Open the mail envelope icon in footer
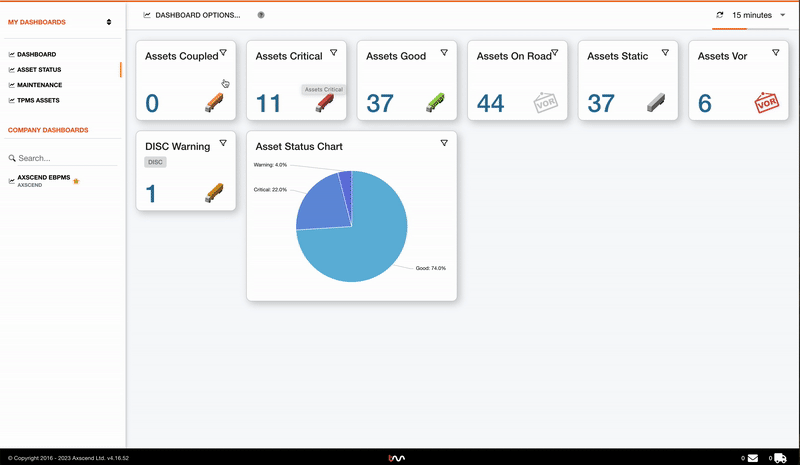The height and width of the screenshot is (465, 800). 753,458
